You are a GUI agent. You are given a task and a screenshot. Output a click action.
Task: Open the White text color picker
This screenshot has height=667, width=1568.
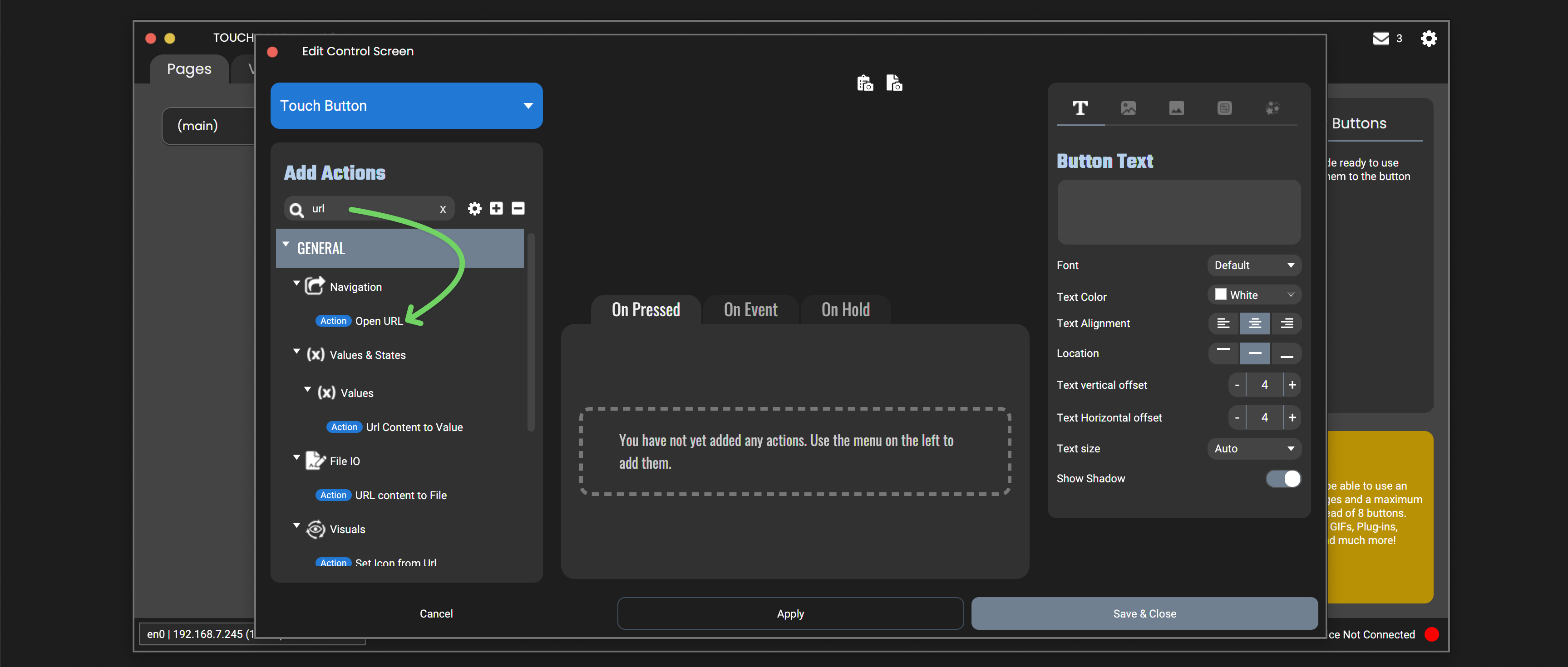coord(1254,295)
